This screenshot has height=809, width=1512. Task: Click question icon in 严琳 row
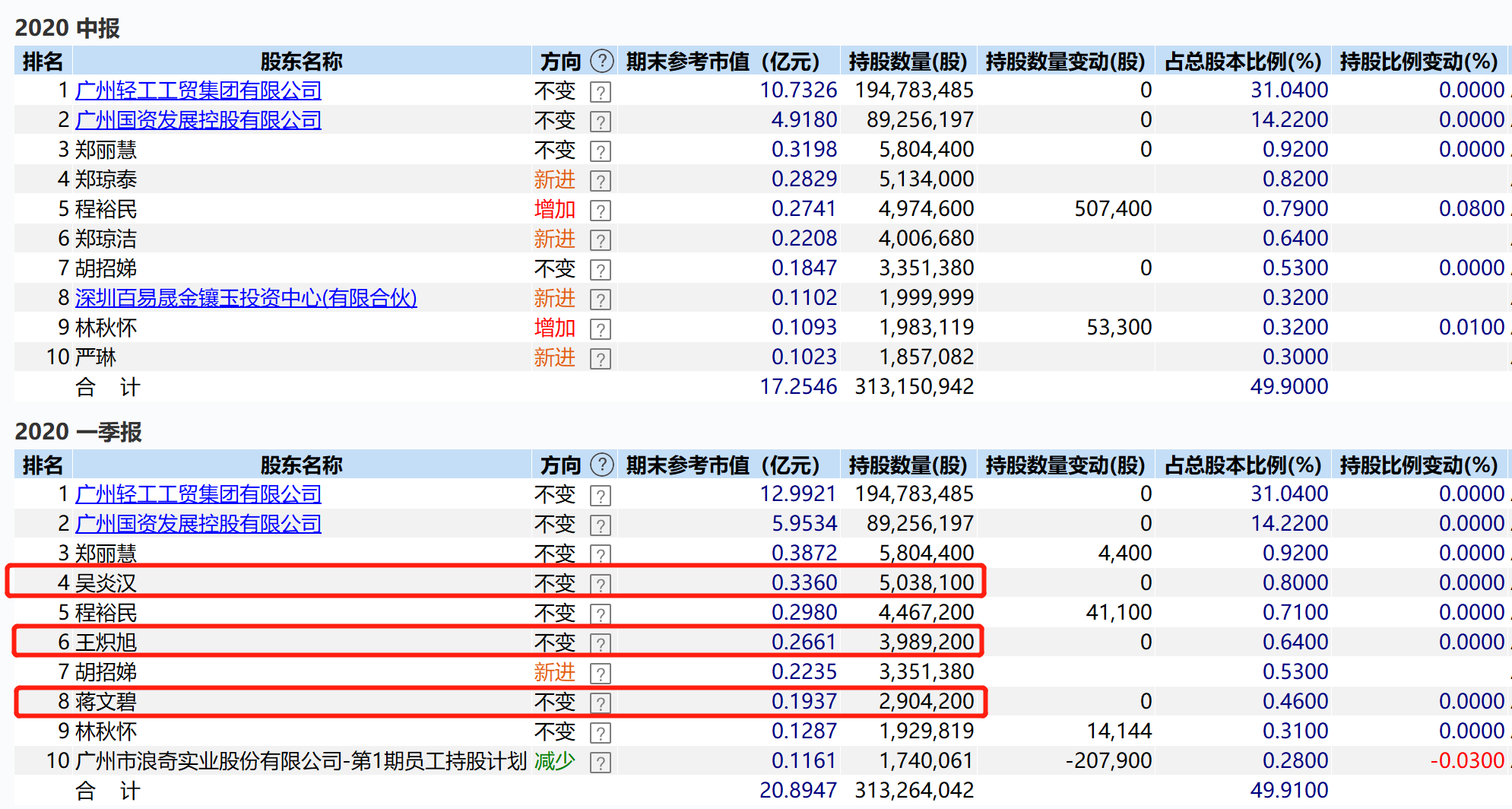[x=601, y=359]
